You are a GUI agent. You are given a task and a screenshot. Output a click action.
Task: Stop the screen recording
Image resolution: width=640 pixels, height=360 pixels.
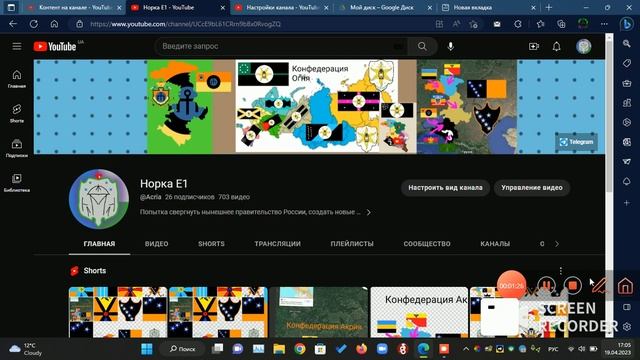coord(572,285)
